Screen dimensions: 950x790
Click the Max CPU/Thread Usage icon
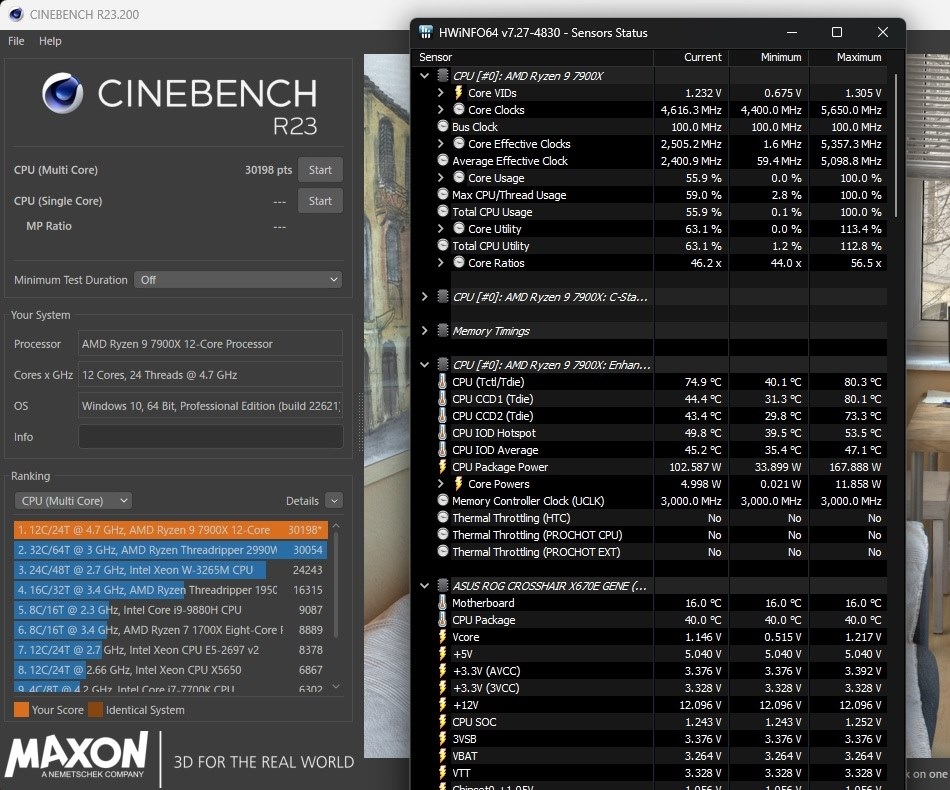443,194
